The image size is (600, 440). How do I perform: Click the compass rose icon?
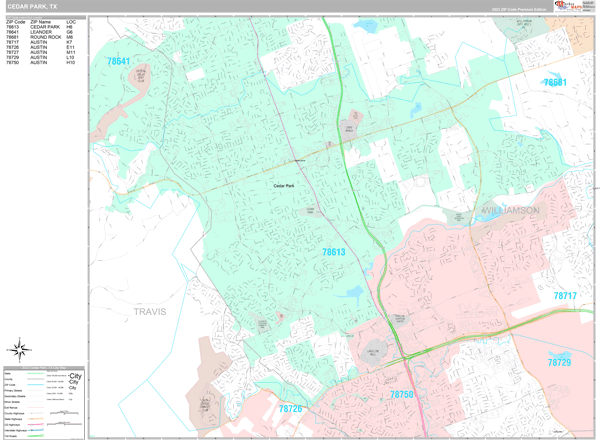tap(19, 350)
